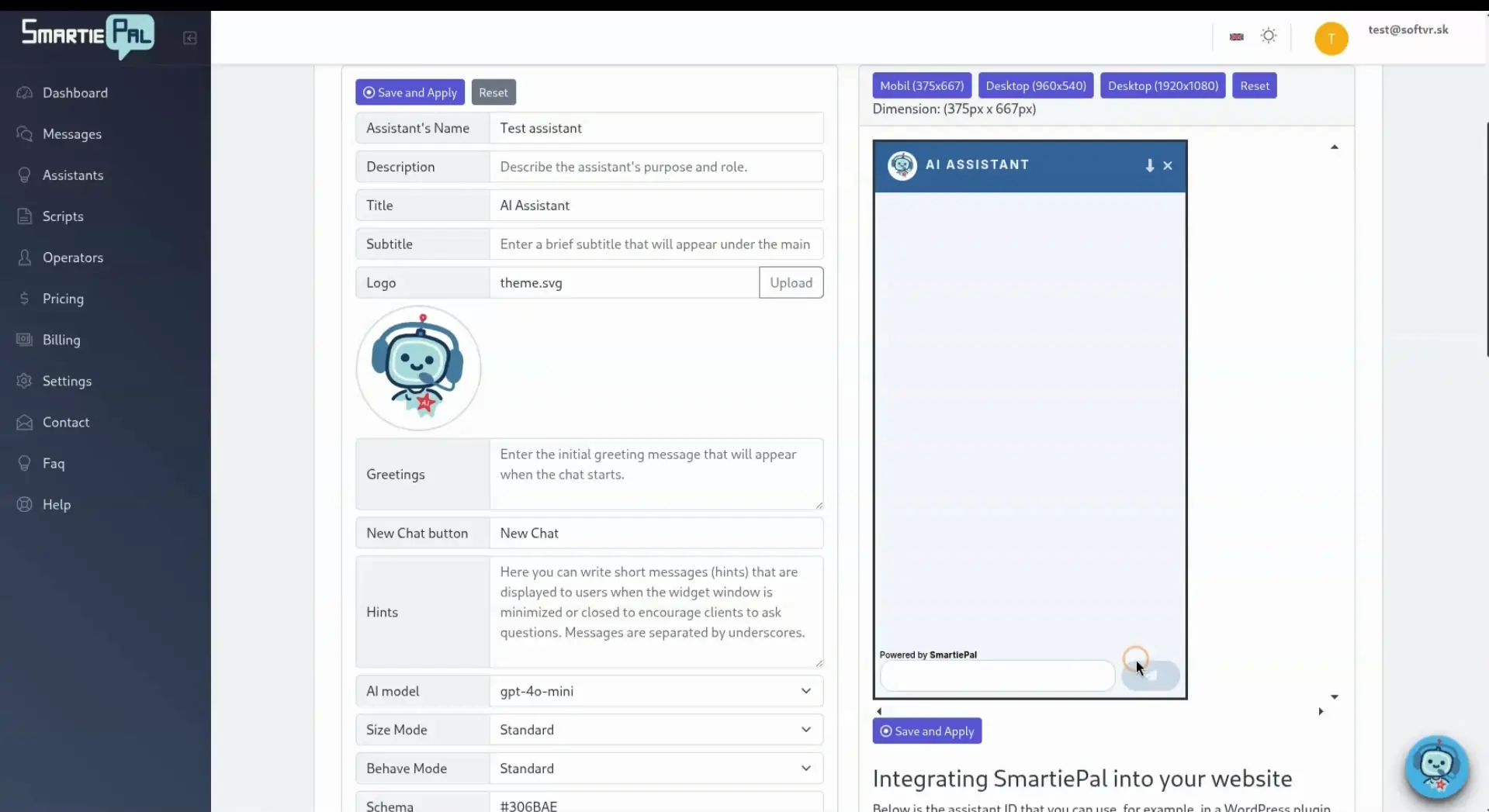Screen dimensions: 1489x812
Task: Select the Desktop (1920x1080) preview
Action: click(x=1162, y=85)
